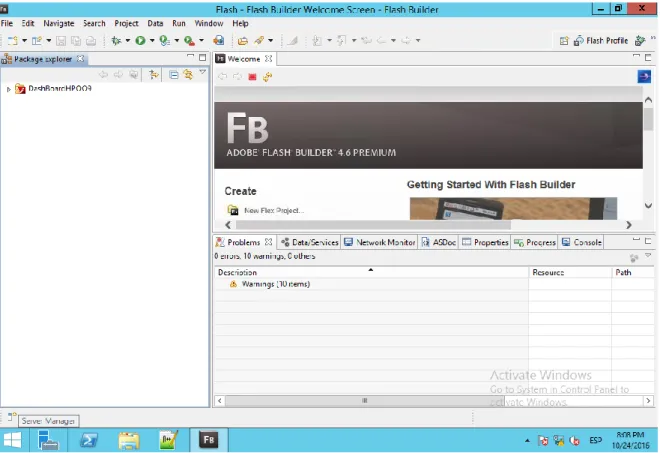This screenshot has height=453, width=660.
Task: Click the Flash Debug perspective icon
Action: (x=640, y=41)
